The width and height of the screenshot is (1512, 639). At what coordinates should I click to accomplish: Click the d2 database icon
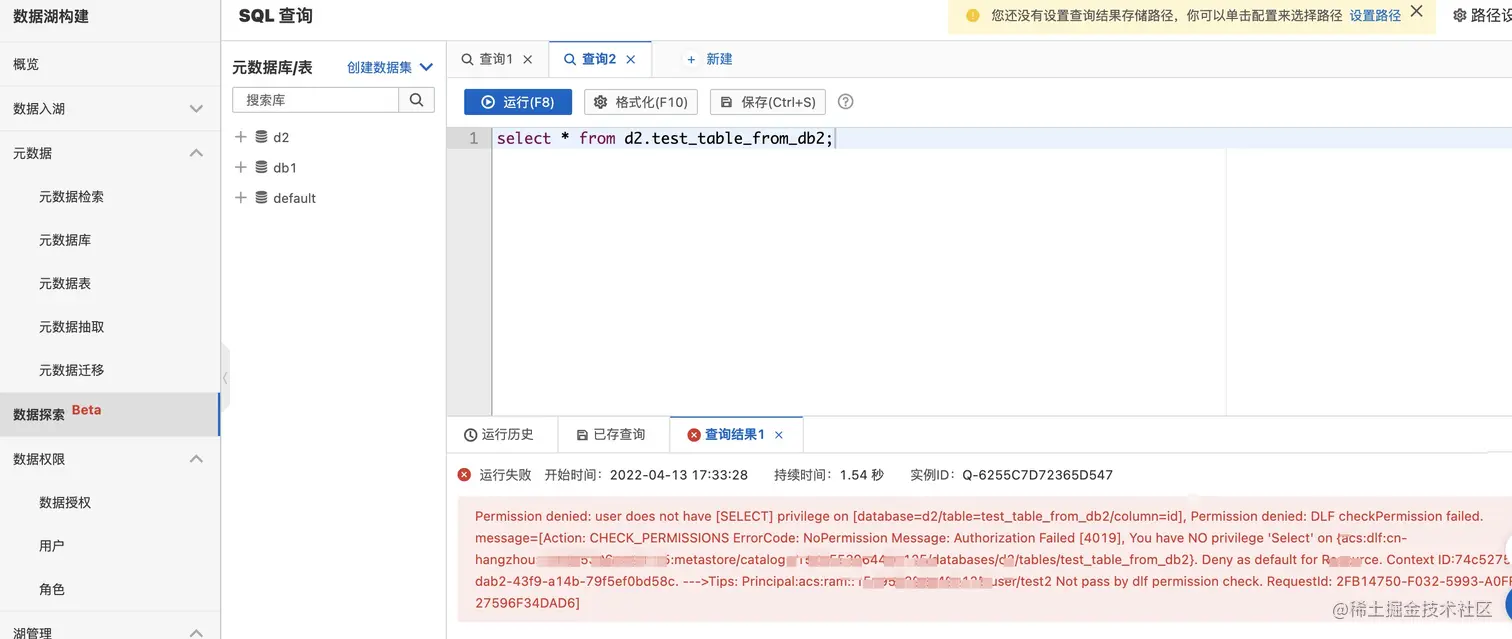(261, 137)
